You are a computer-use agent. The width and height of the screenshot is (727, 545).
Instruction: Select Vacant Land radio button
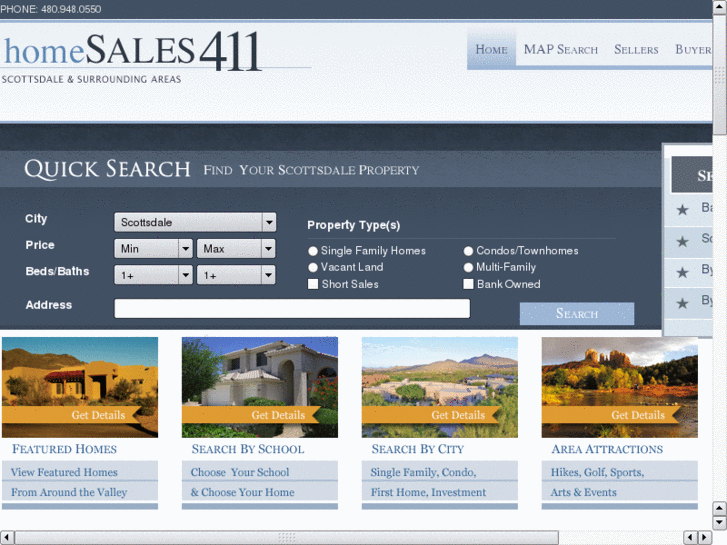click(313, 267)
